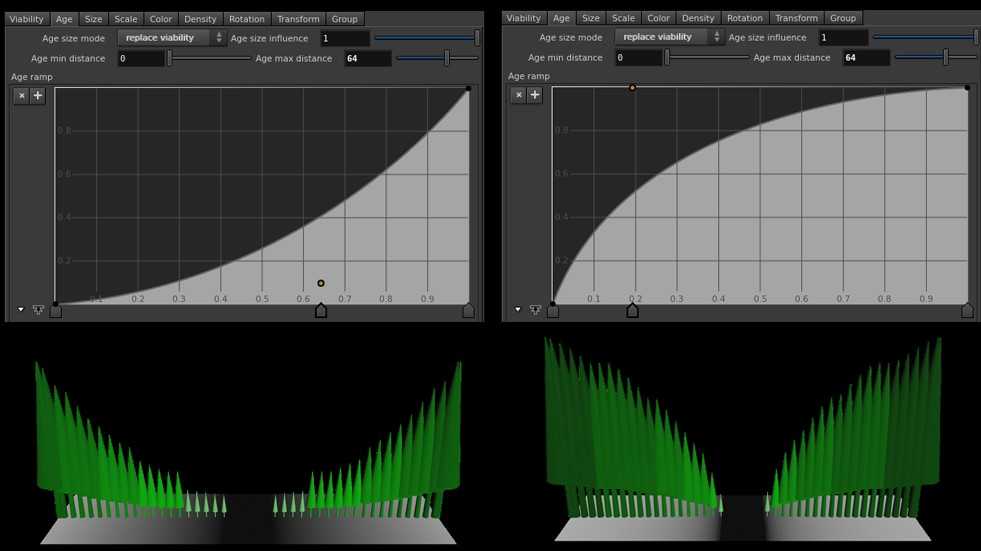This screenshot has width=981, height=551.
Task: Switch to Size tab in left panel
Action: (93, 19)
